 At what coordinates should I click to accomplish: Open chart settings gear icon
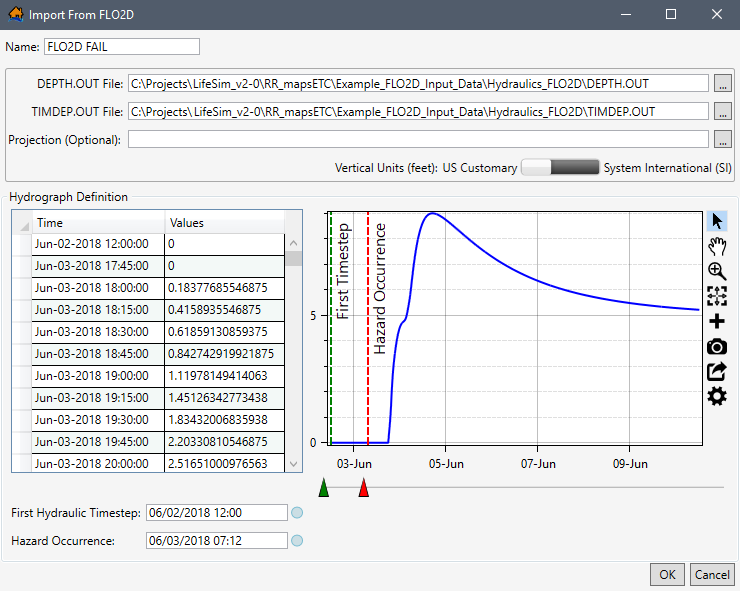click(x=717, y=397)
